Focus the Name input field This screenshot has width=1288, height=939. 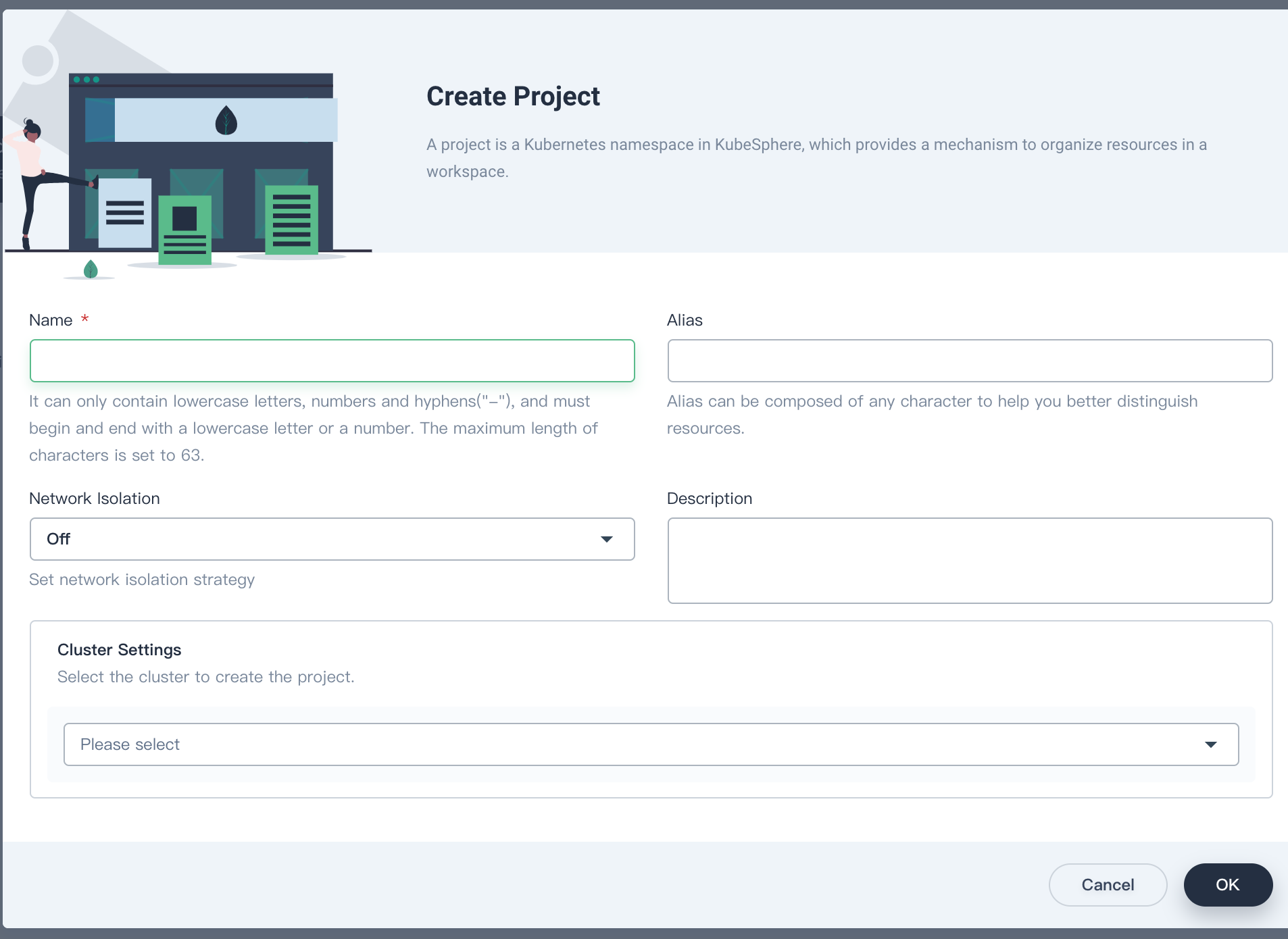coord(331,361)
